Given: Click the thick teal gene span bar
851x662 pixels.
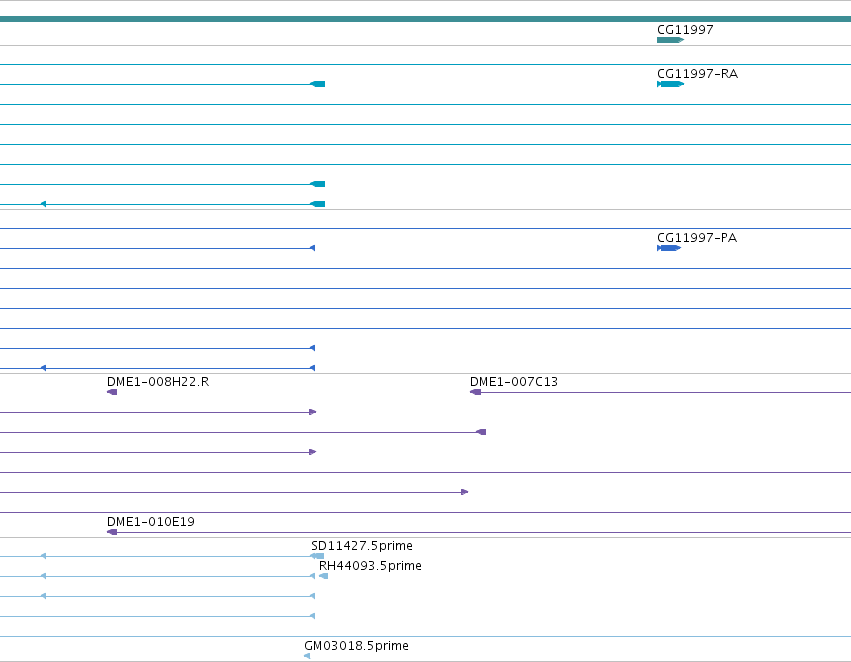Looking at the screenshot, I should (426, 19).
